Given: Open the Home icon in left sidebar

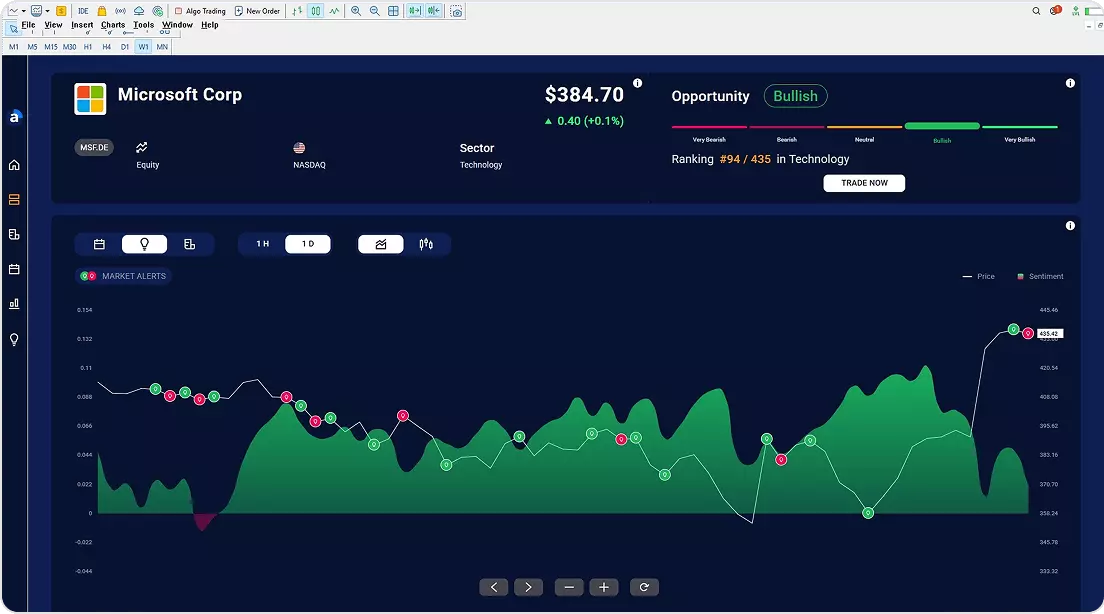Looking at the screenshot, I should click(14, 165).
